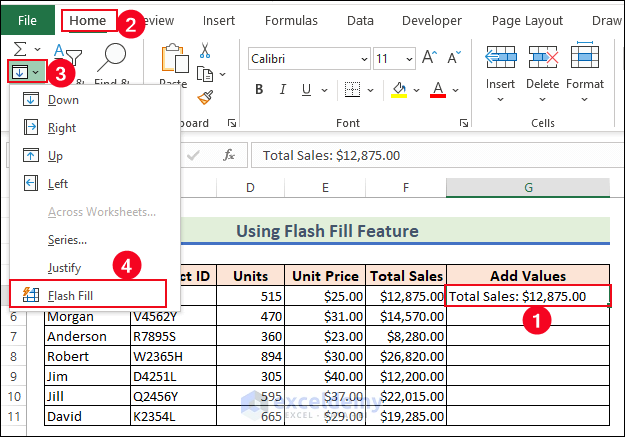Open the Formulas ribbon tab
The height and width of the screenshot is (437, 625).
click(291, 20)
